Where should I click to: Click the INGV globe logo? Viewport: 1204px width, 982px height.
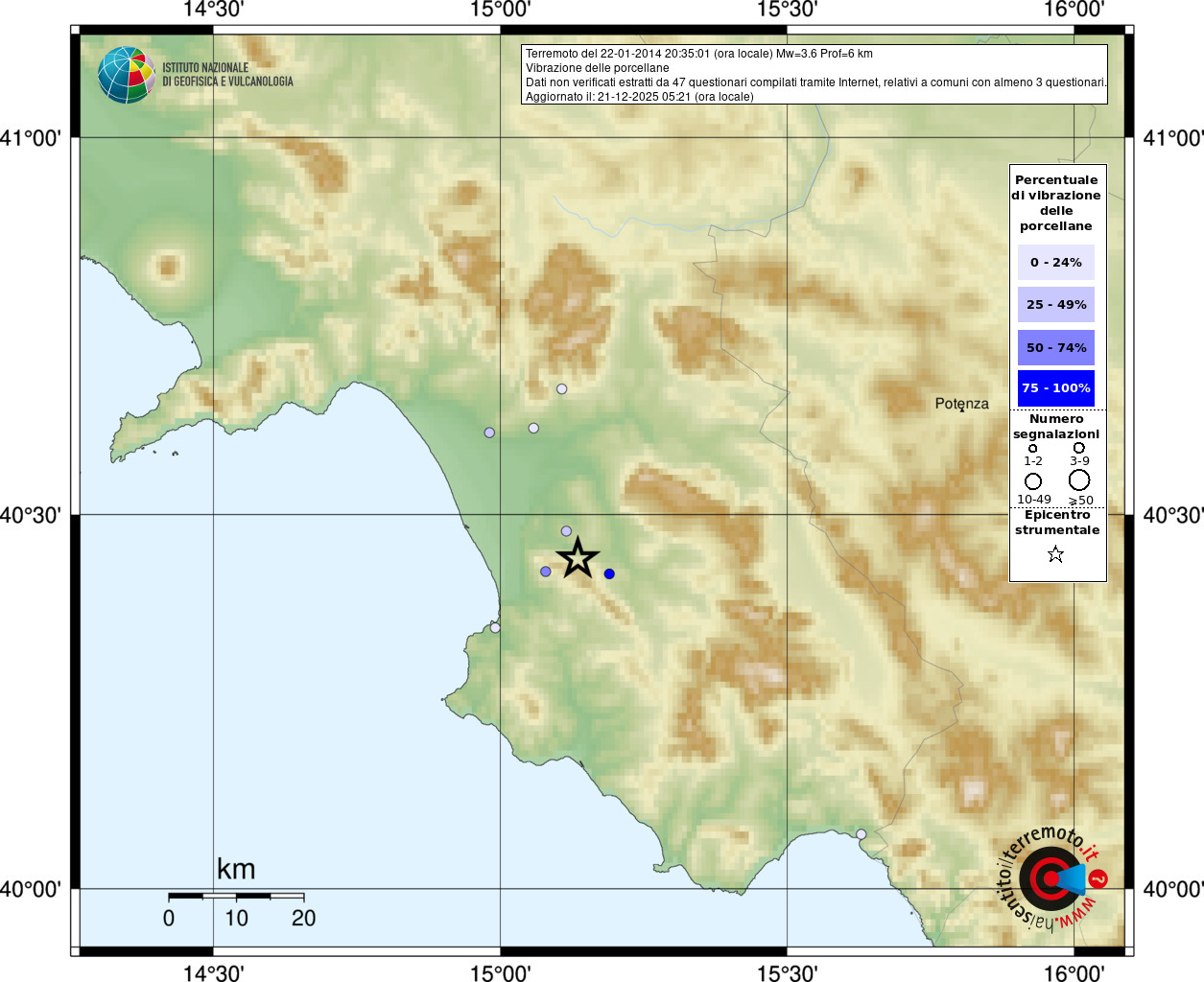tap(126, 75)
